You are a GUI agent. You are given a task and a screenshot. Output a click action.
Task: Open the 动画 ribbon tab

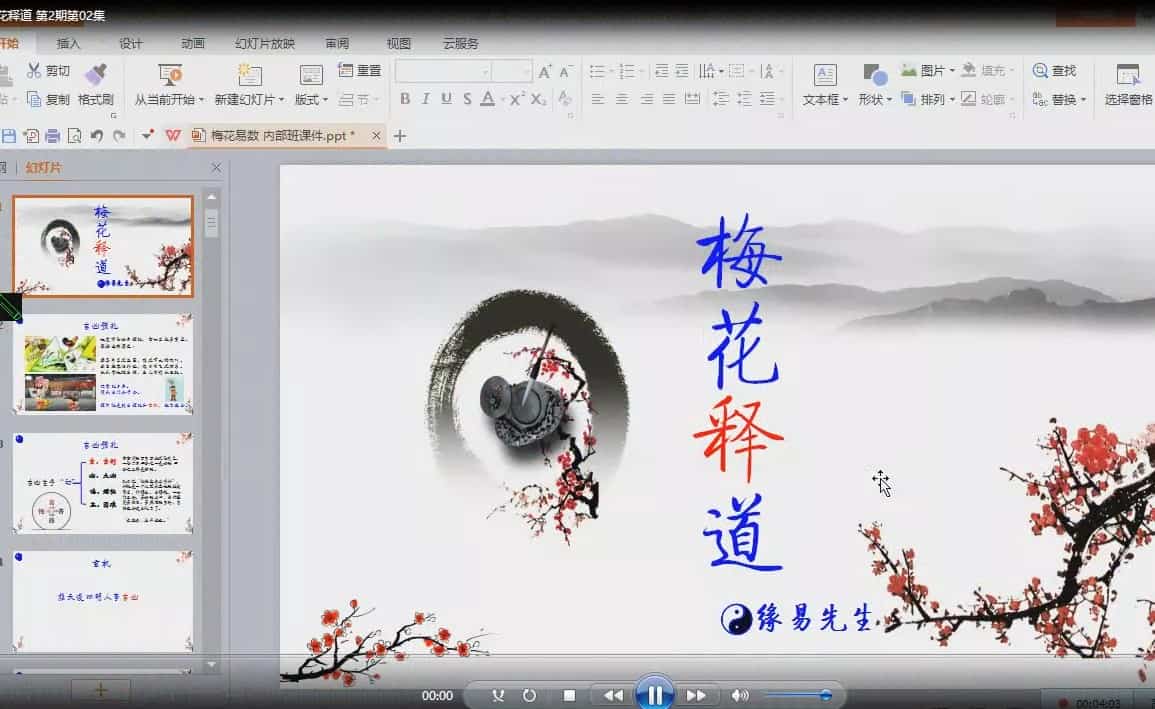point(192,43)
